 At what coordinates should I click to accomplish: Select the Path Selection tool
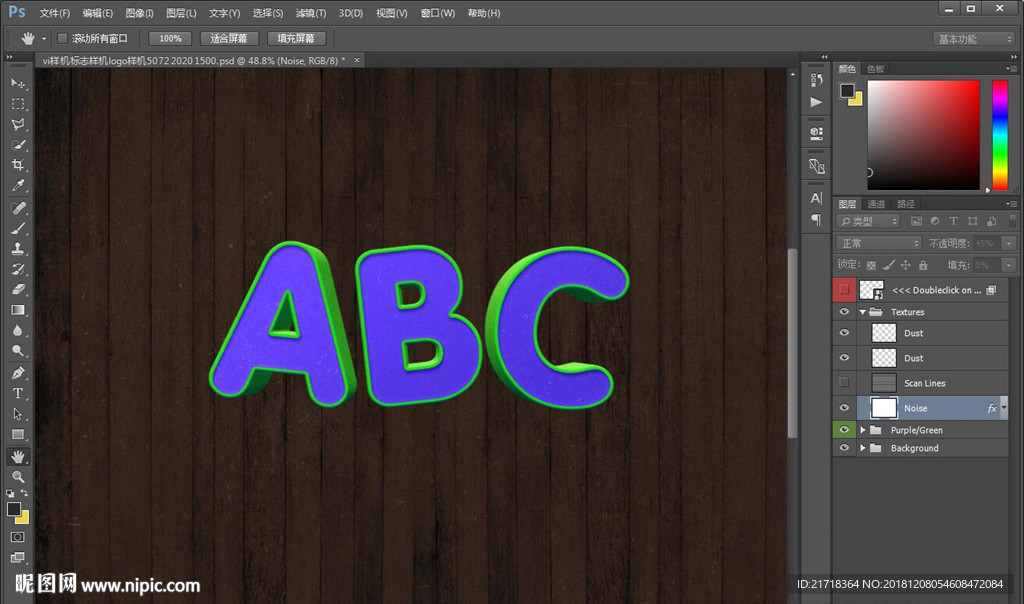click(x=18, y=414)
